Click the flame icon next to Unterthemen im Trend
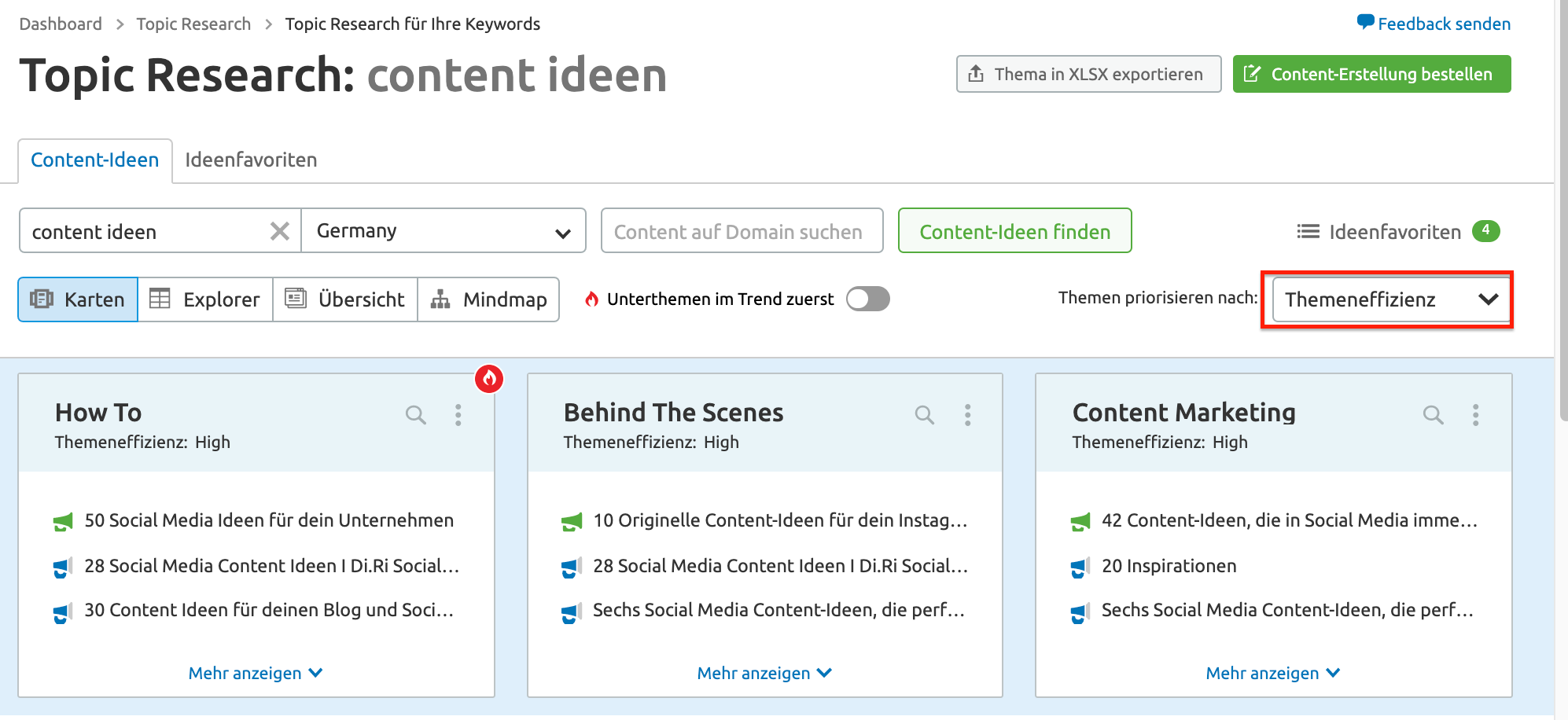Screen dimensions: 1568x720 (x=592, y=299)
